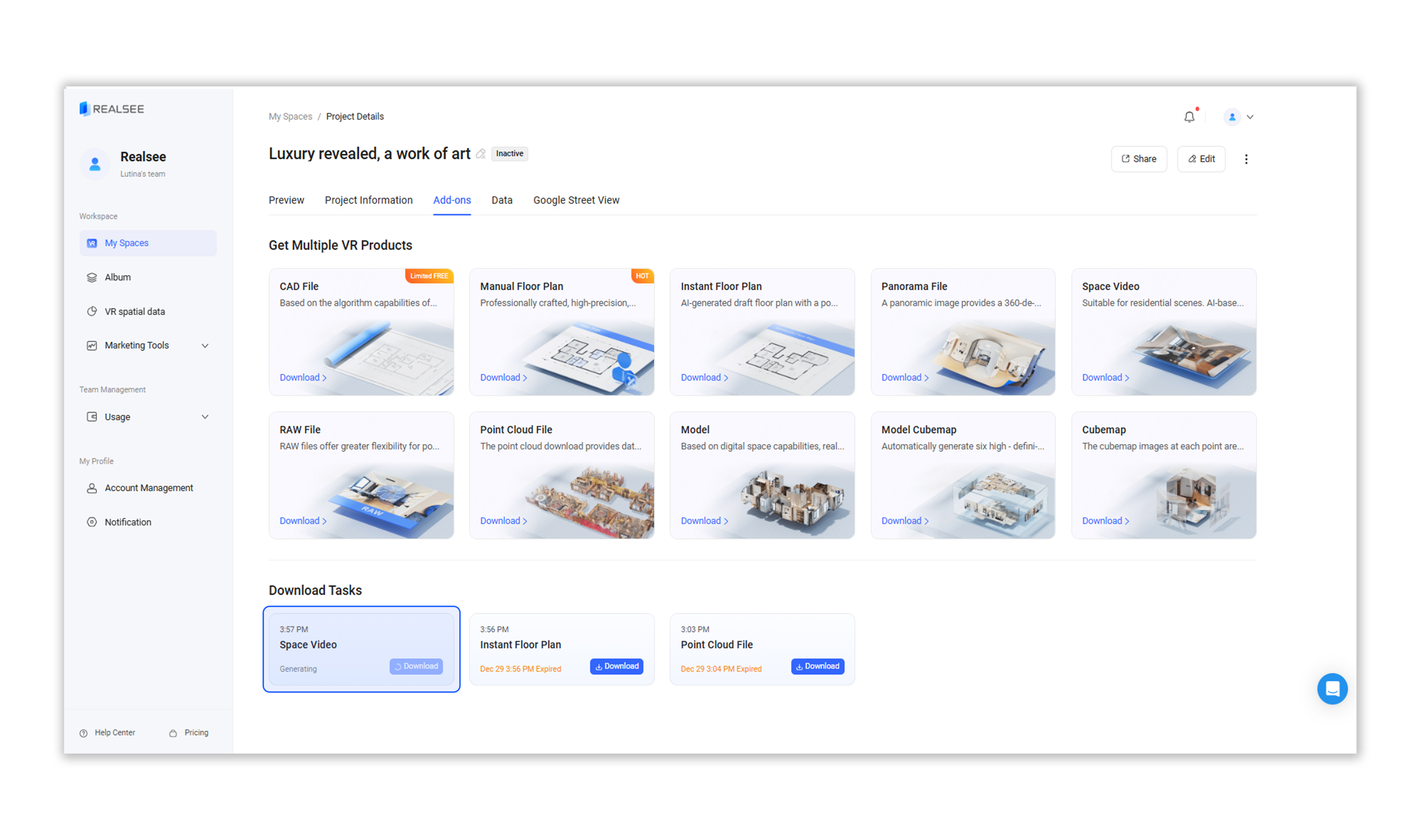Open the user avatar dropdown
The image size is (1423, 840).
1238,117
